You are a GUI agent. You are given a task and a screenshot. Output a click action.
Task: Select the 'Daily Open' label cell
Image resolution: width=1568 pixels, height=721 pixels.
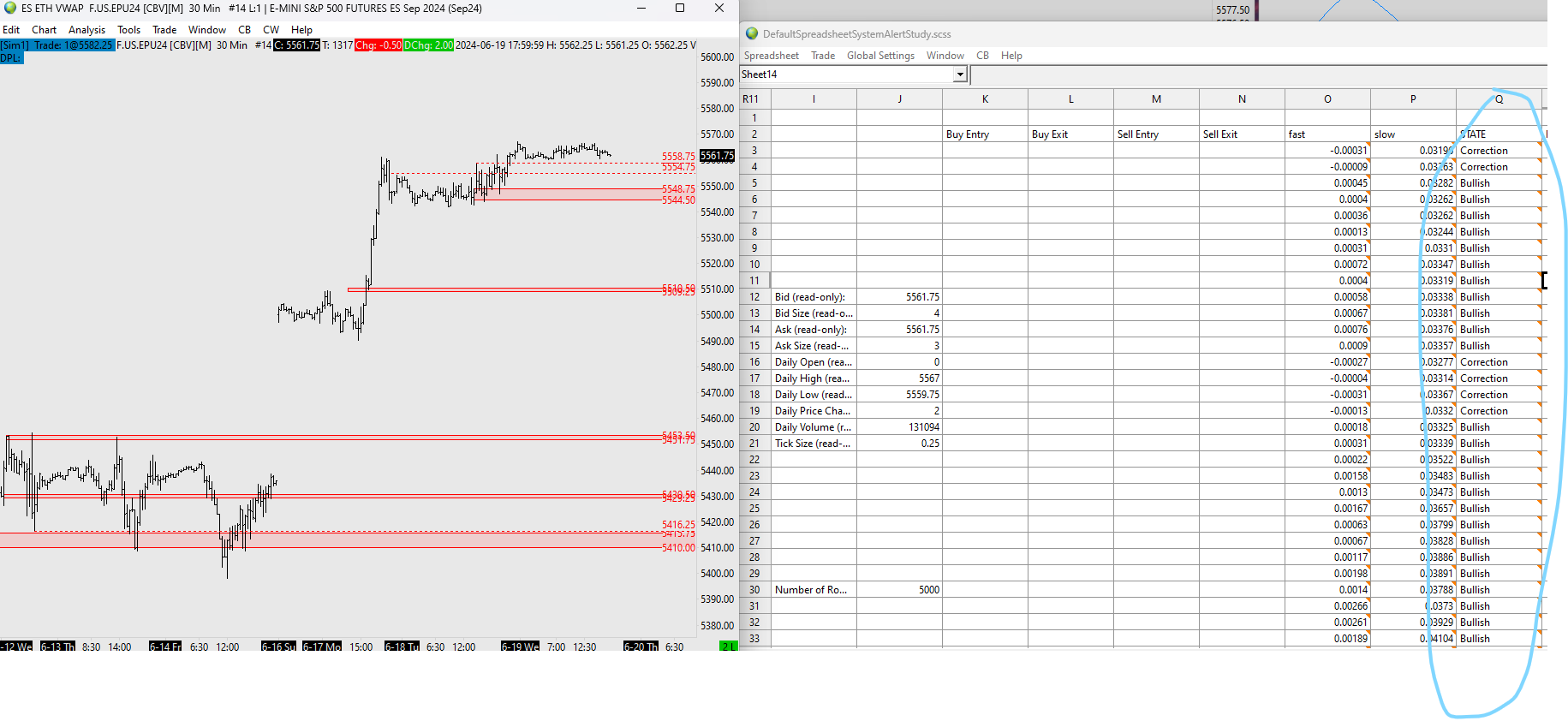click(814, 362)
